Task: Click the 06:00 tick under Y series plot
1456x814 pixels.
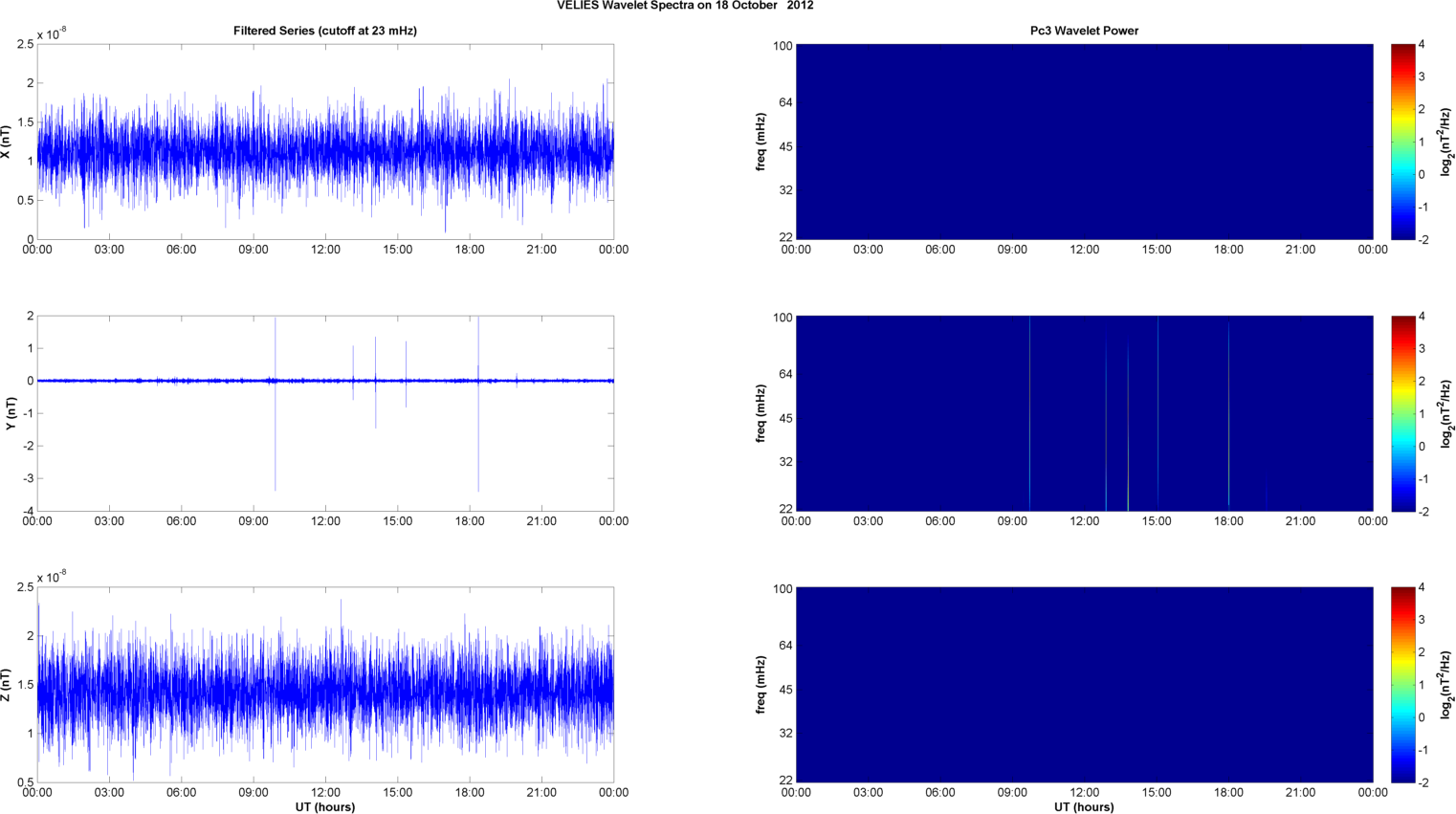Action: point(181,521)
